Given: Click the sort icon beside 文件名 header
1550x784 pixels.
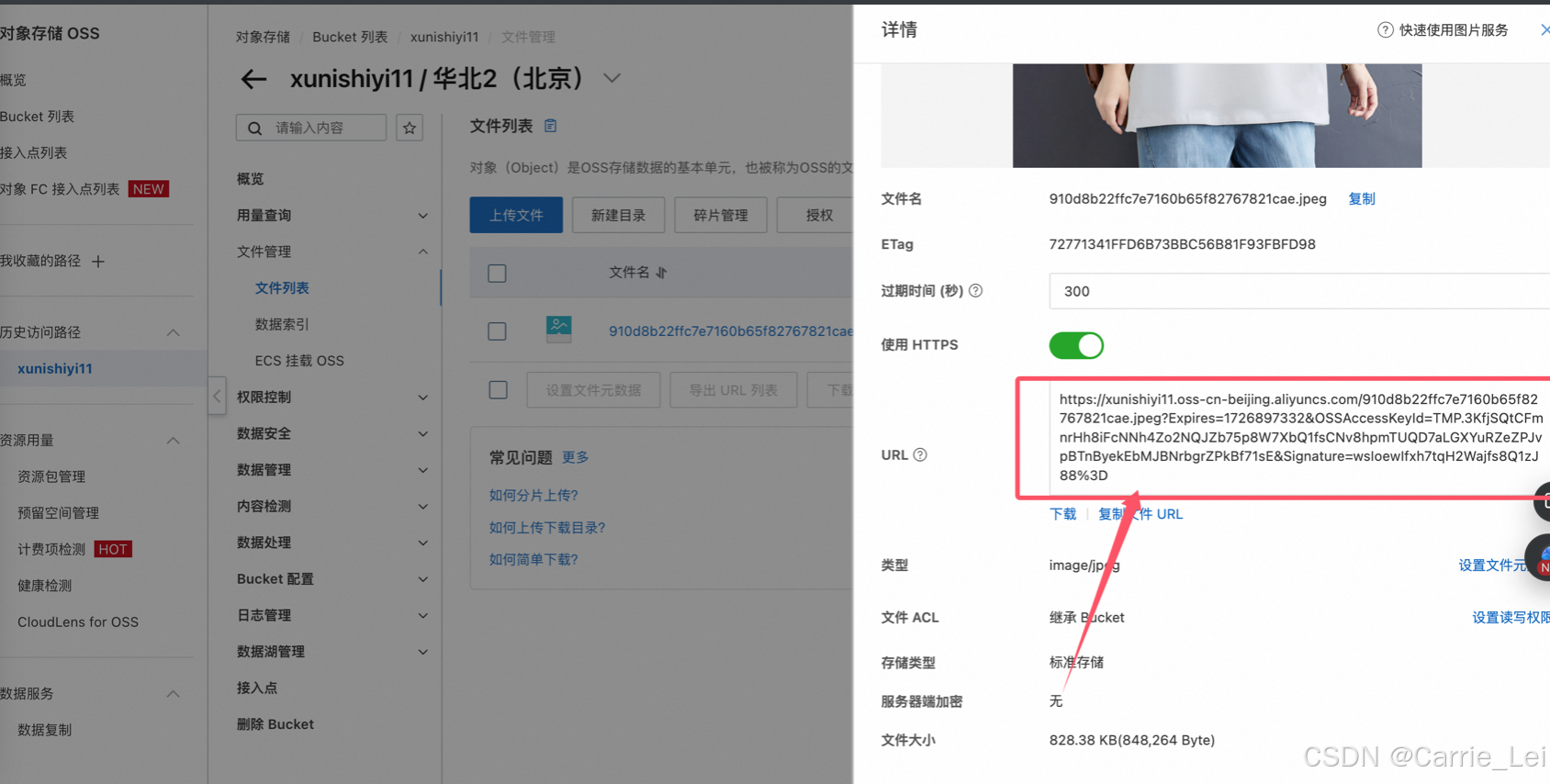Looking at the screenshot, I should point(661,273).
